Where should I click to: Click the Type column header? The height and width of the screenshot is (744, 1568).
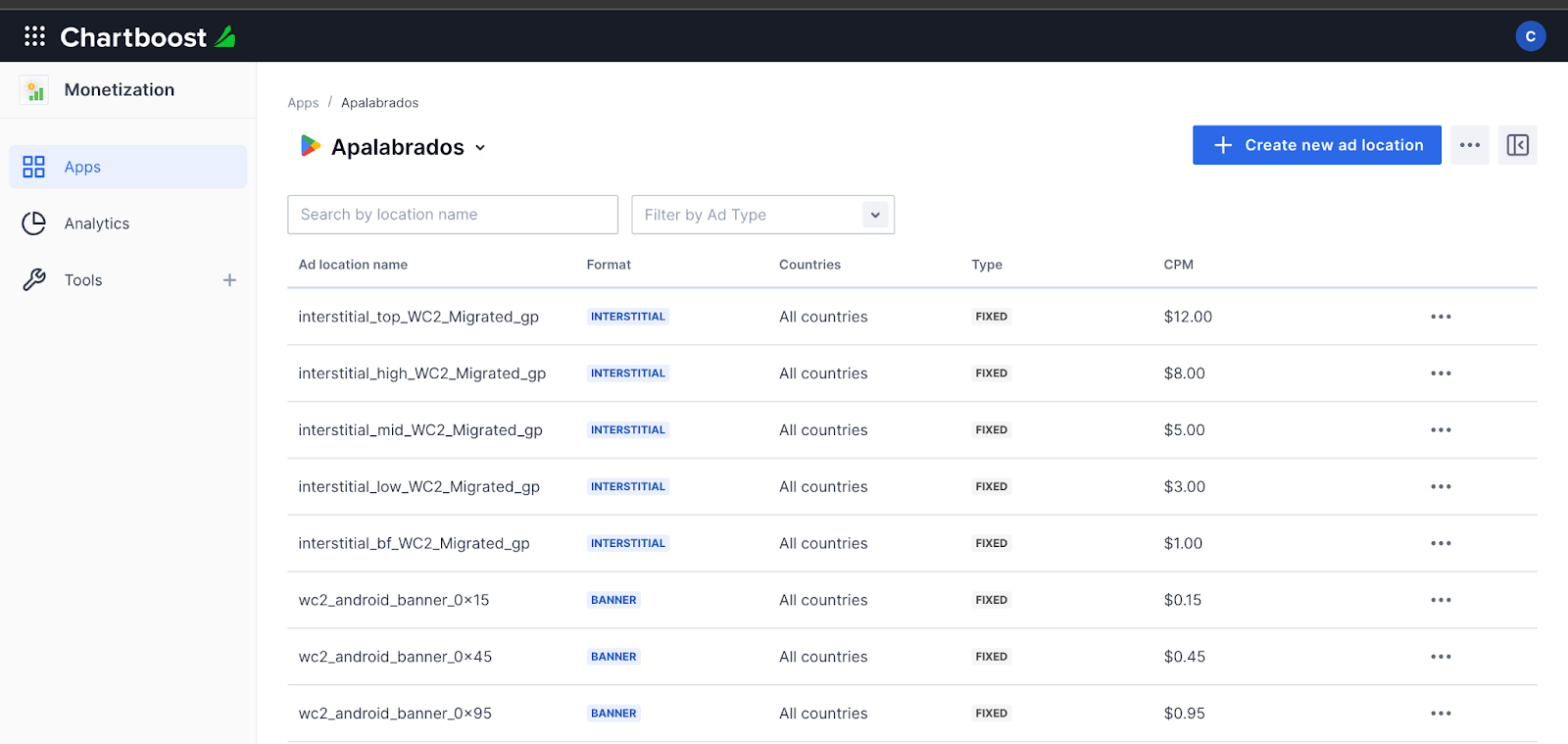coord(987,265)
